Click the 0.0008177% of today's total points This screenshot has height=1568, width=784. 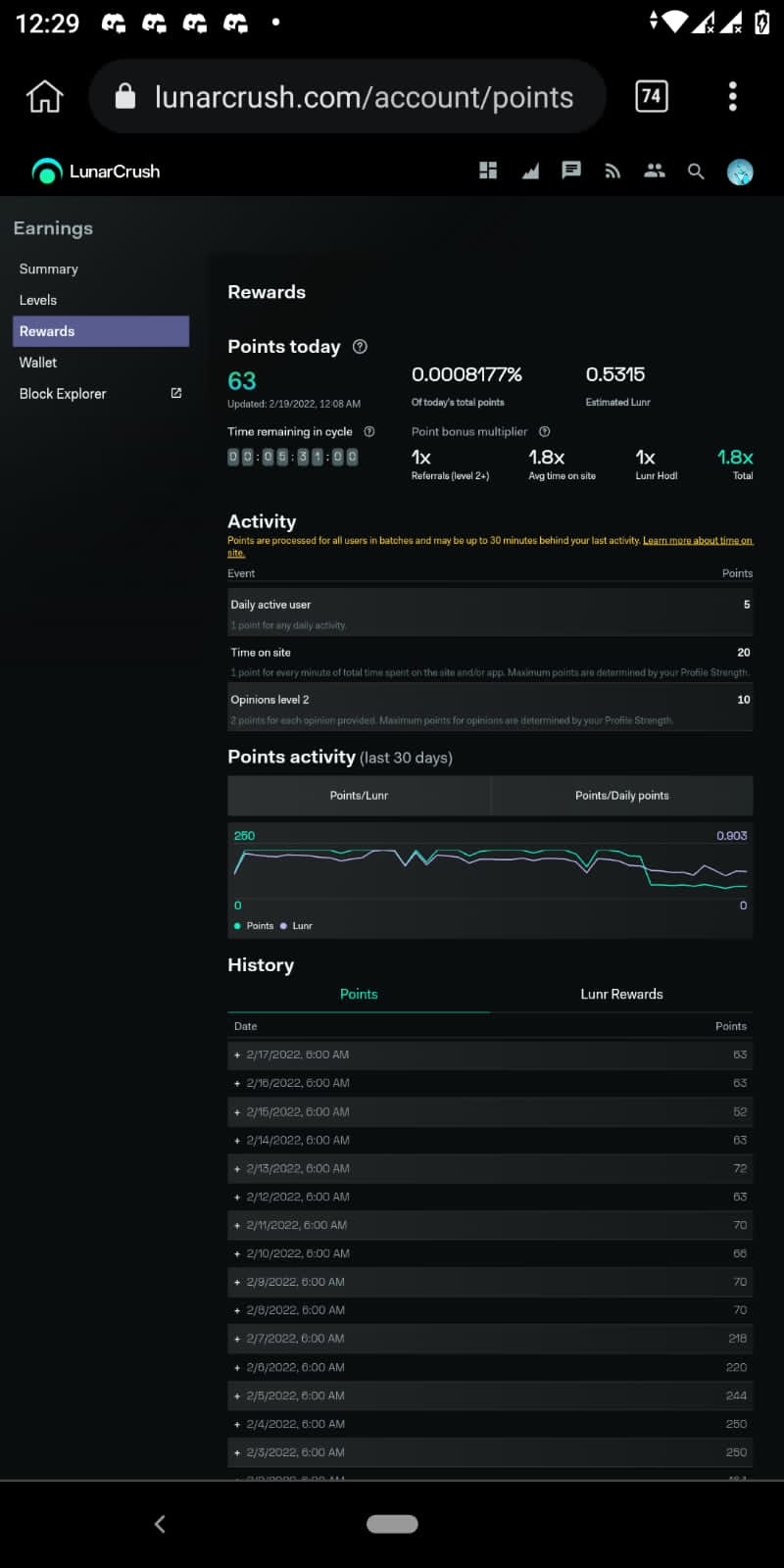click(x=466, y=374)
